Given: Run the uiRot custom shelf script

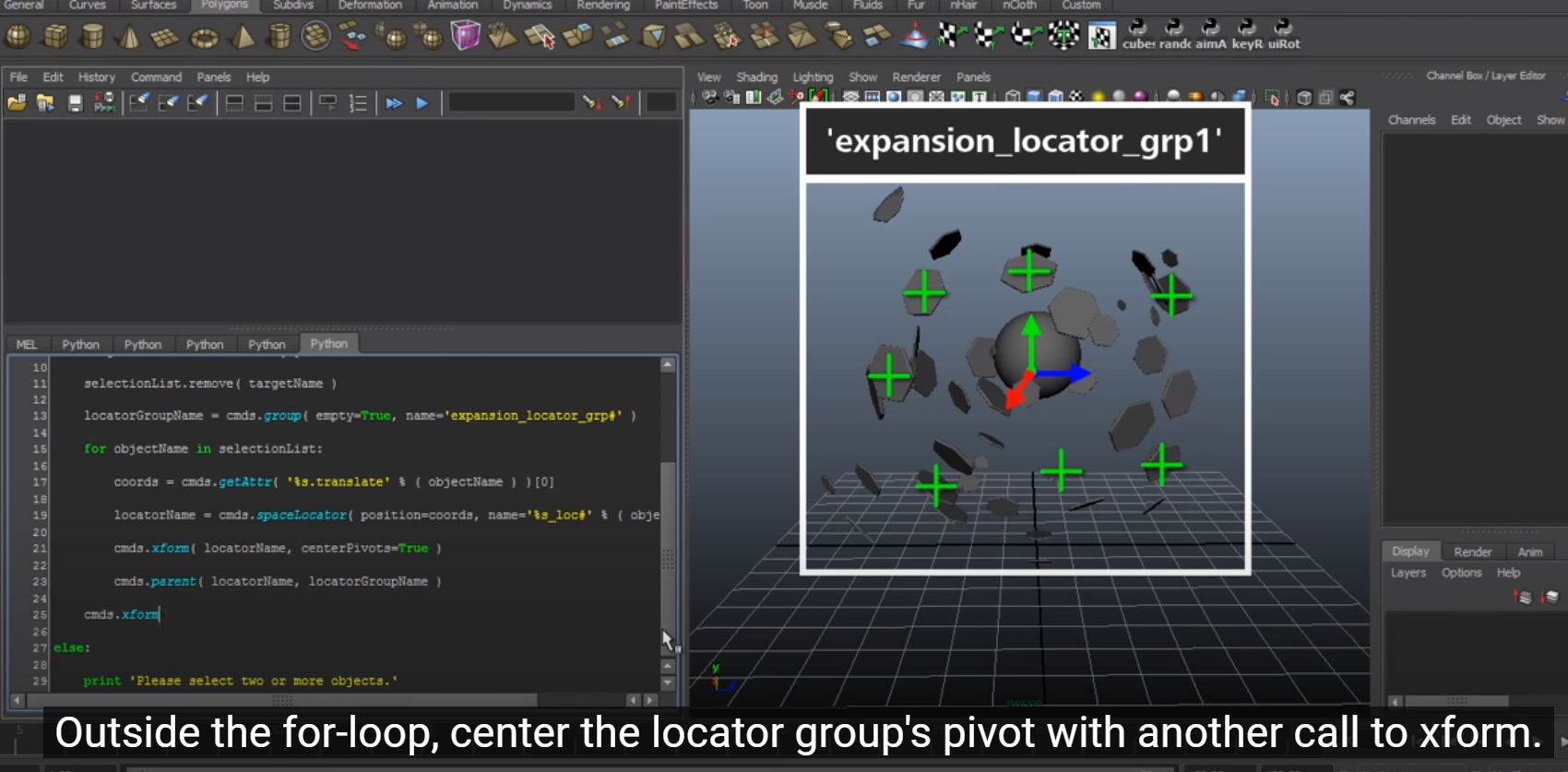Looking at the screenshot, I should pyautogui.click(x=1284, y=35).
